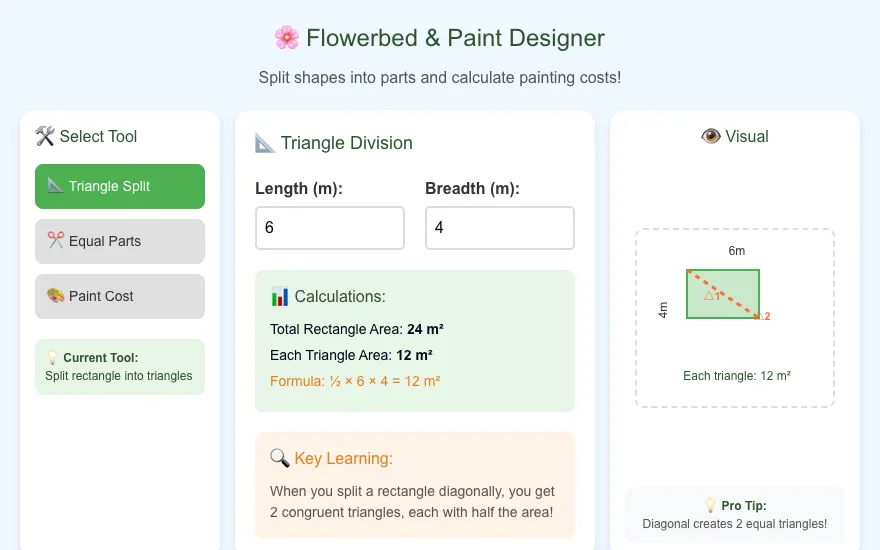This screenshot has width=880, height=550.
Task: Focus the Length (m) input field
Action: coord(330,228)
